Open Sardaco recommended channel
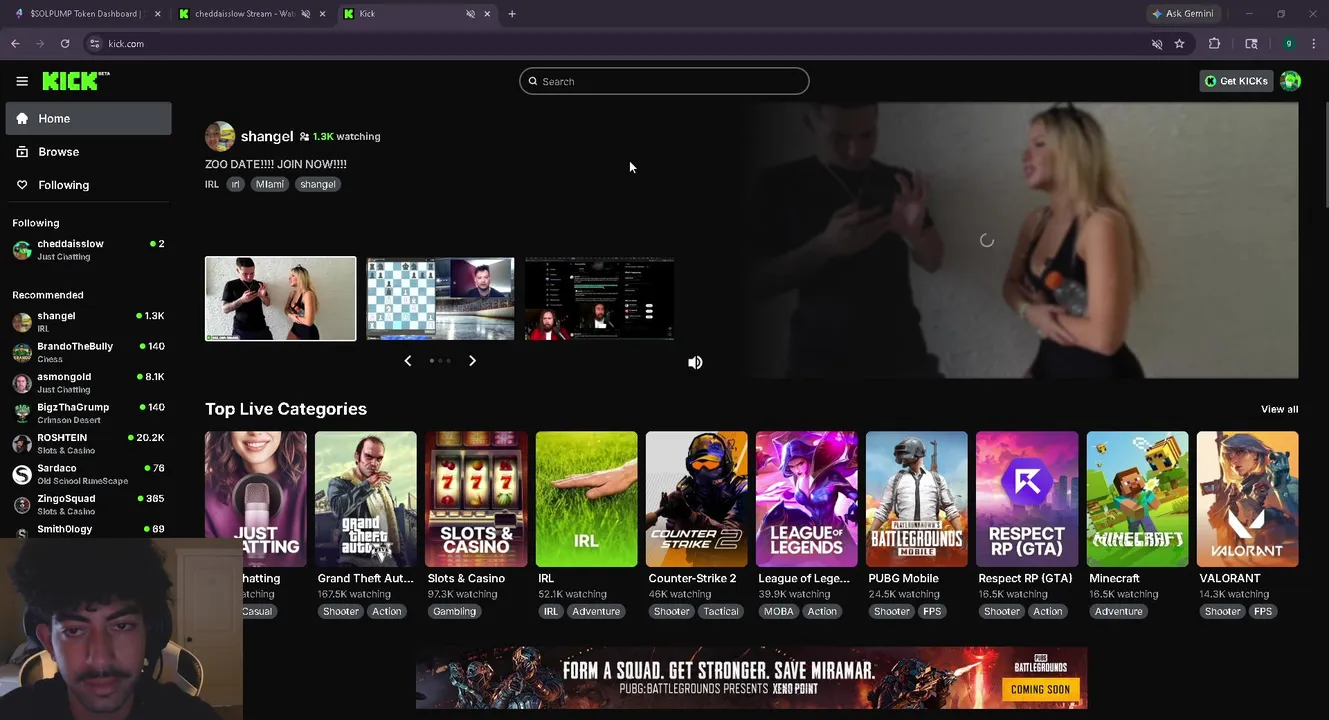The height and width of the screenshot is (720, 1329). click(x=88, y=474)
